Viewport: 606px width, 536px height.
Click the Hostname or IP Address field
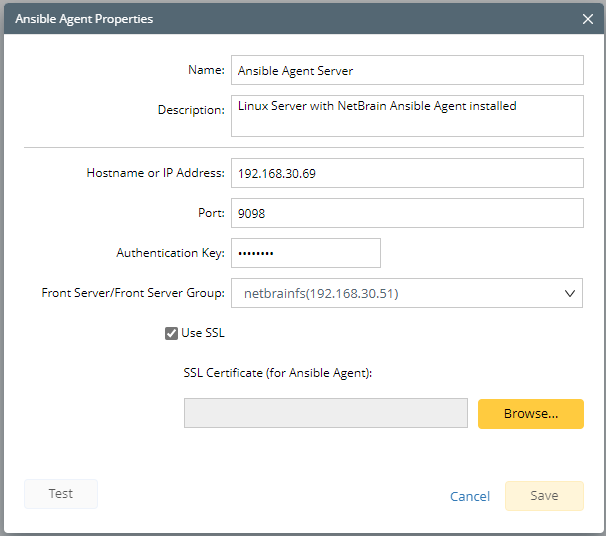[406, 173]
